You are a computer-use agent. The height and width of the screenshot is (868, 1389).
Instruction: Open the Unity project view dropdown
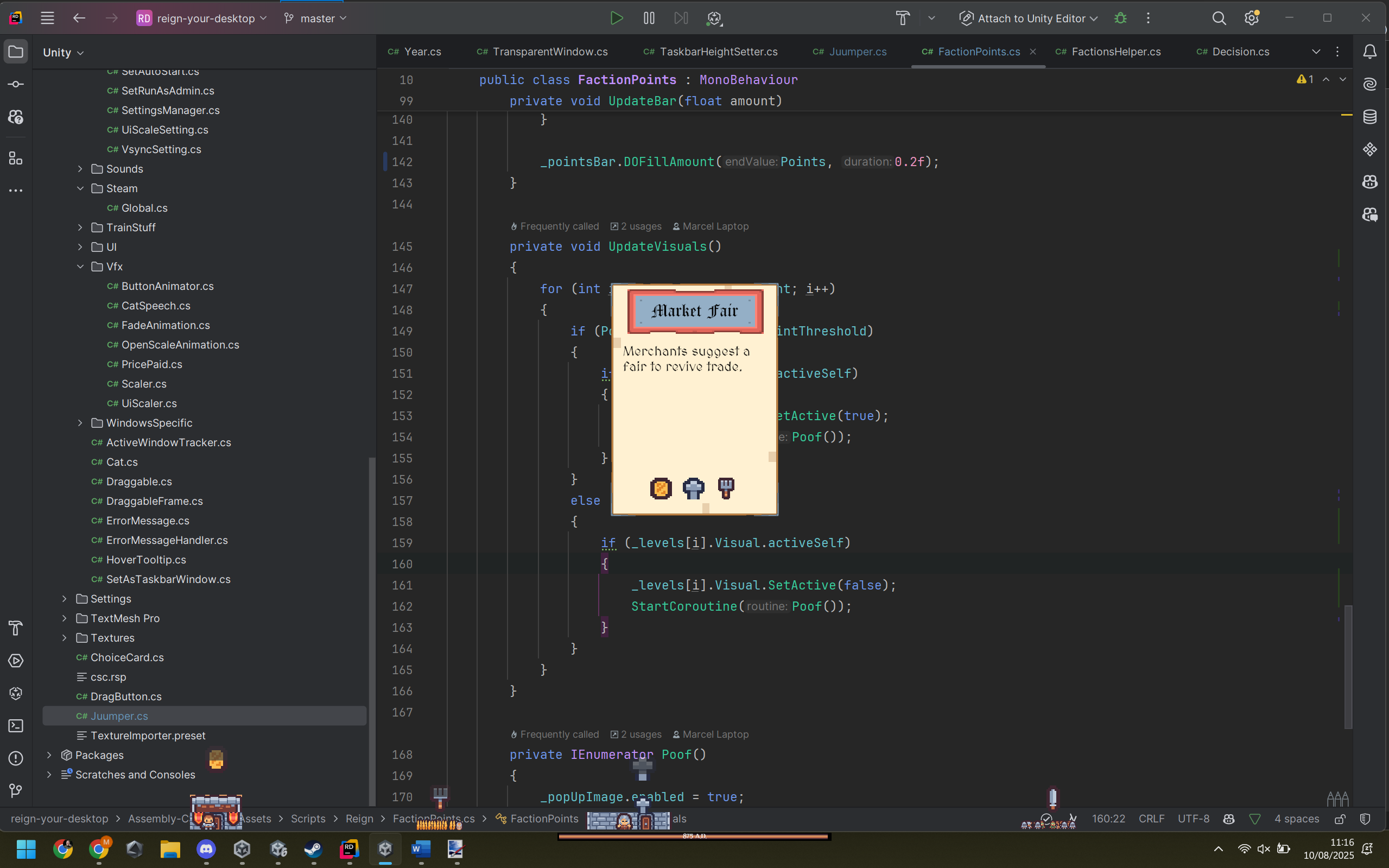tap(63, 53)
